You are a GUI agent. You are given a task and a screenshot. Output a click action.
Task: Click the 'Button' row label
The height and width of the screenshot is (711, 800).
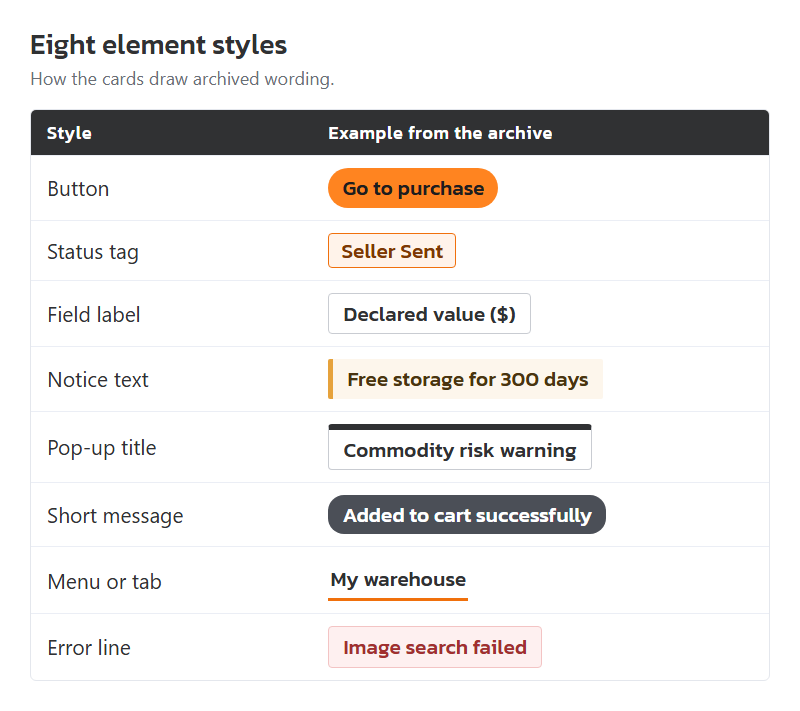(78, 189)
